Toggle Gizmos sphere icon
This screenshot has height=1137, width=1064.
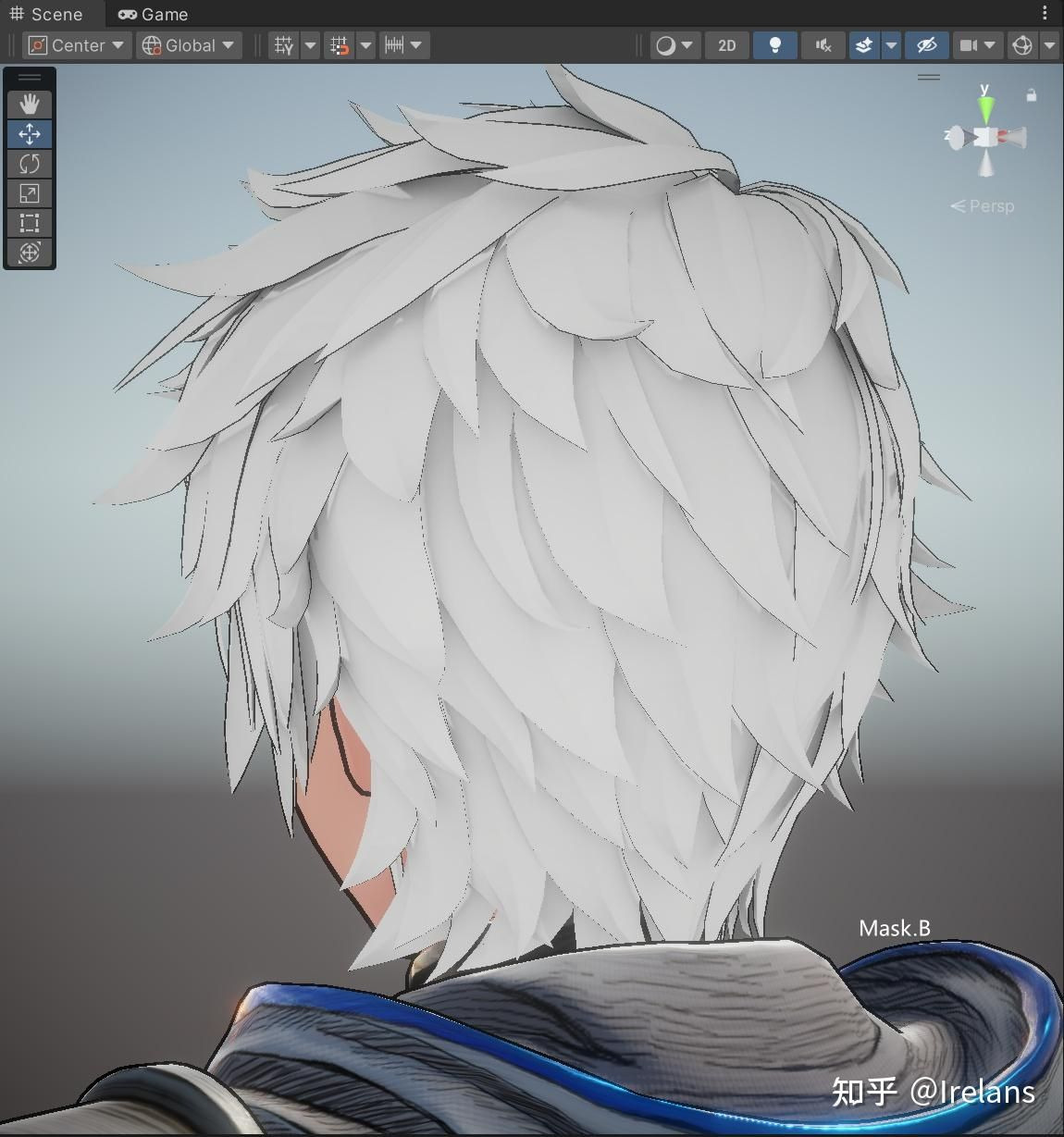click(x=1022, y=45)
